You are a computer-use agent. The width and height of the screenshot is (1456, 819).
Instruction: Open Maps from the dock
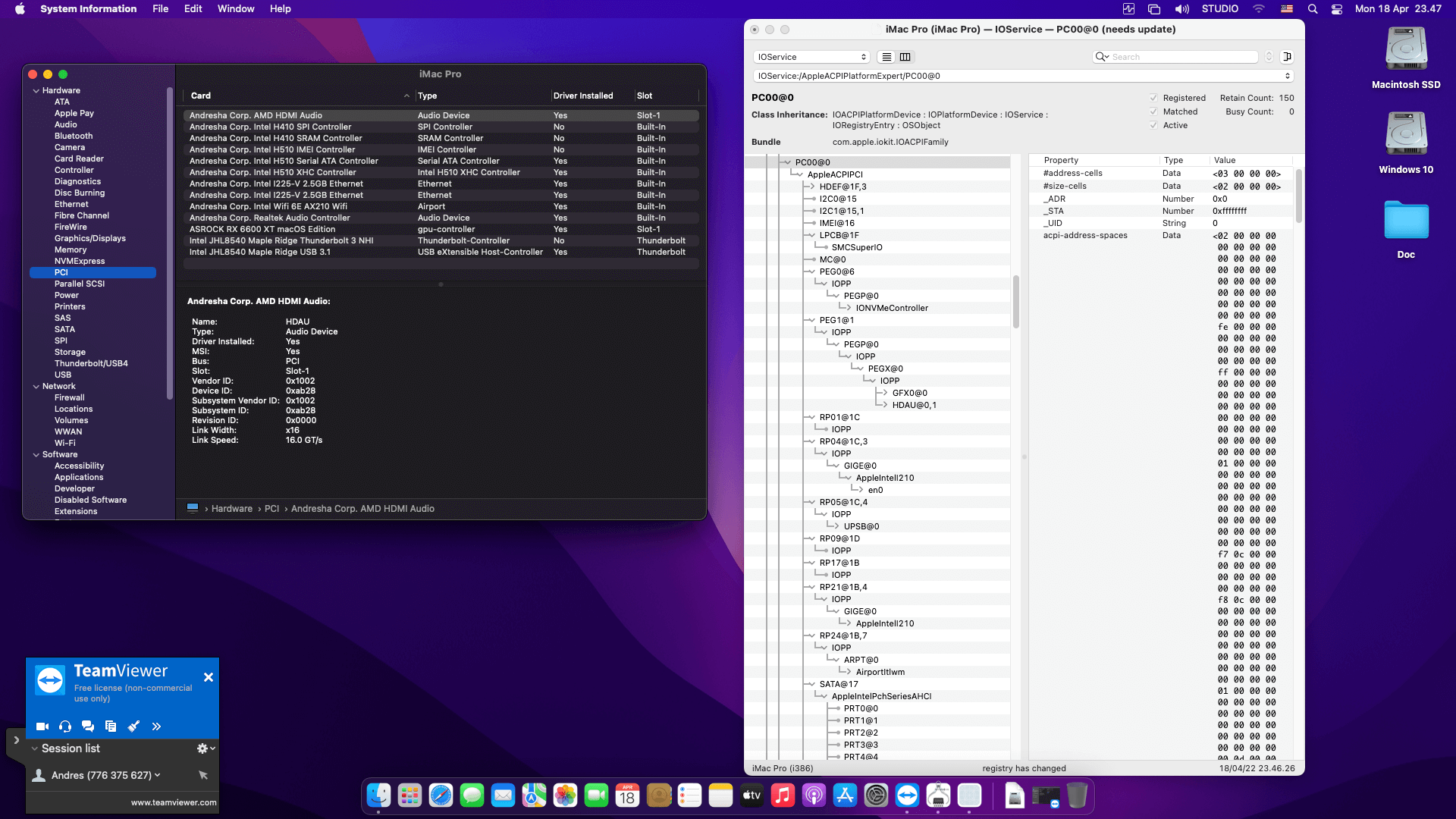click(534, 795)
